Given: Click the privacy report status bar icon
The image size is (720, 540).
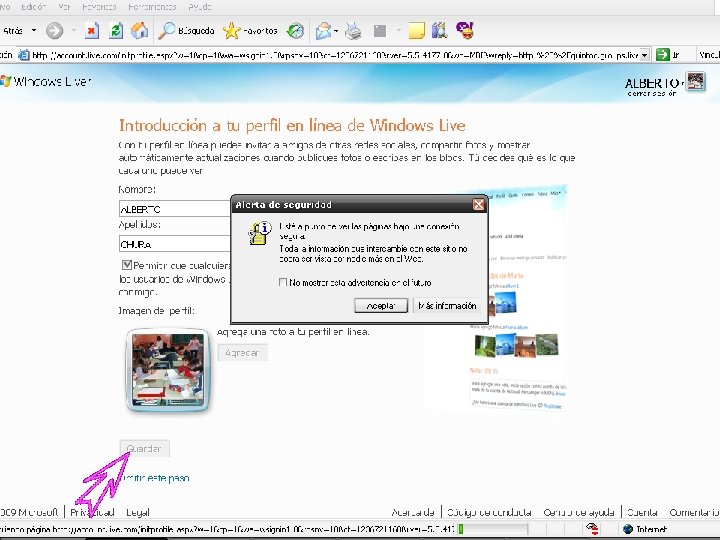Looking at the screenshot, I should [x=592, y=529].
